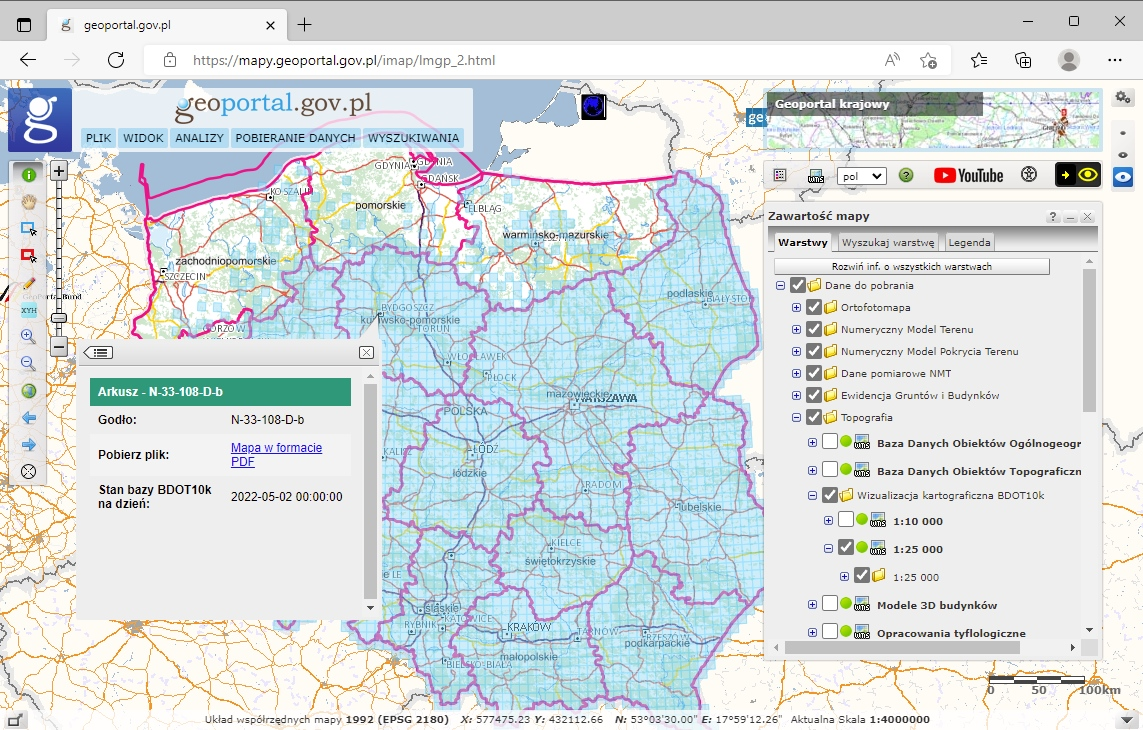Open the XYH coordinate tool
This screenshot has height=730, width=1143.
pyautogui.click(x=28, y=308)
